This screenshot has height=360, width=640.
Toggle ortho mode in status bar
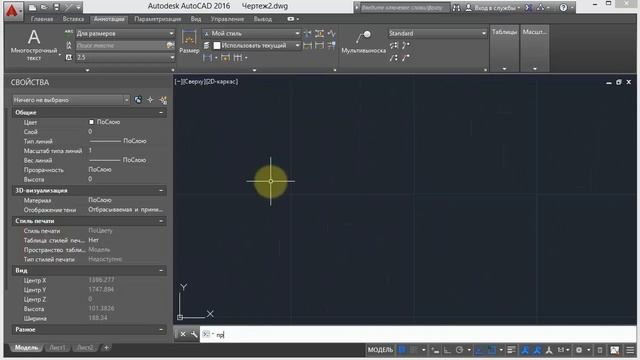pos(448,350)
